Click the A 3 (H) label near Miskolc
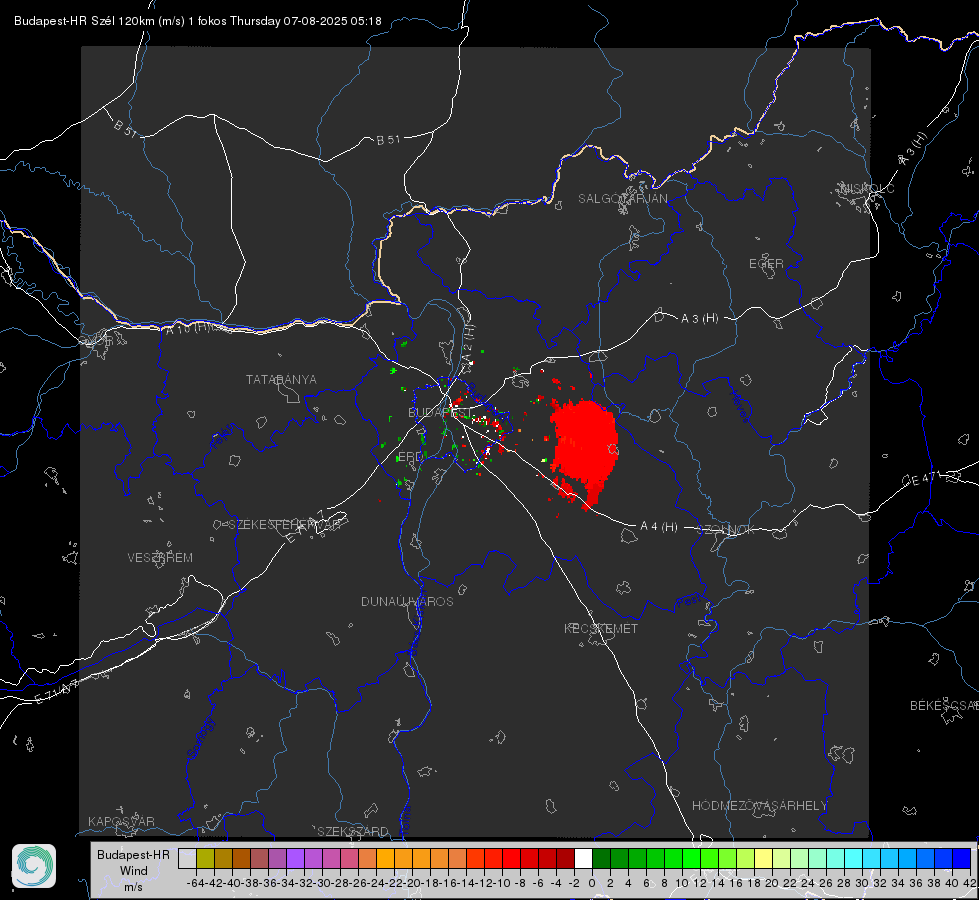Viewport: 979px width, 900px height. tap(913, 149)
